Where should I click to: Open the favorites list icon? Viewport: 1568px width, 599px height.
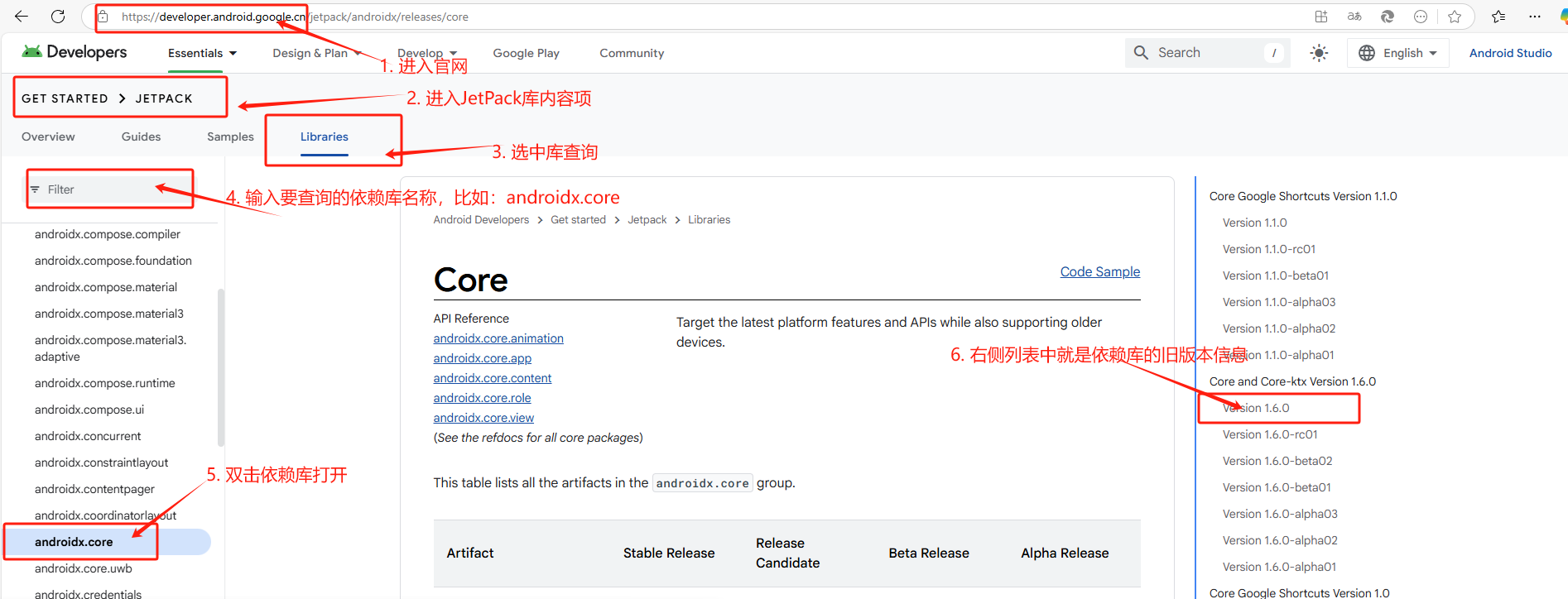pos(1498,17)
